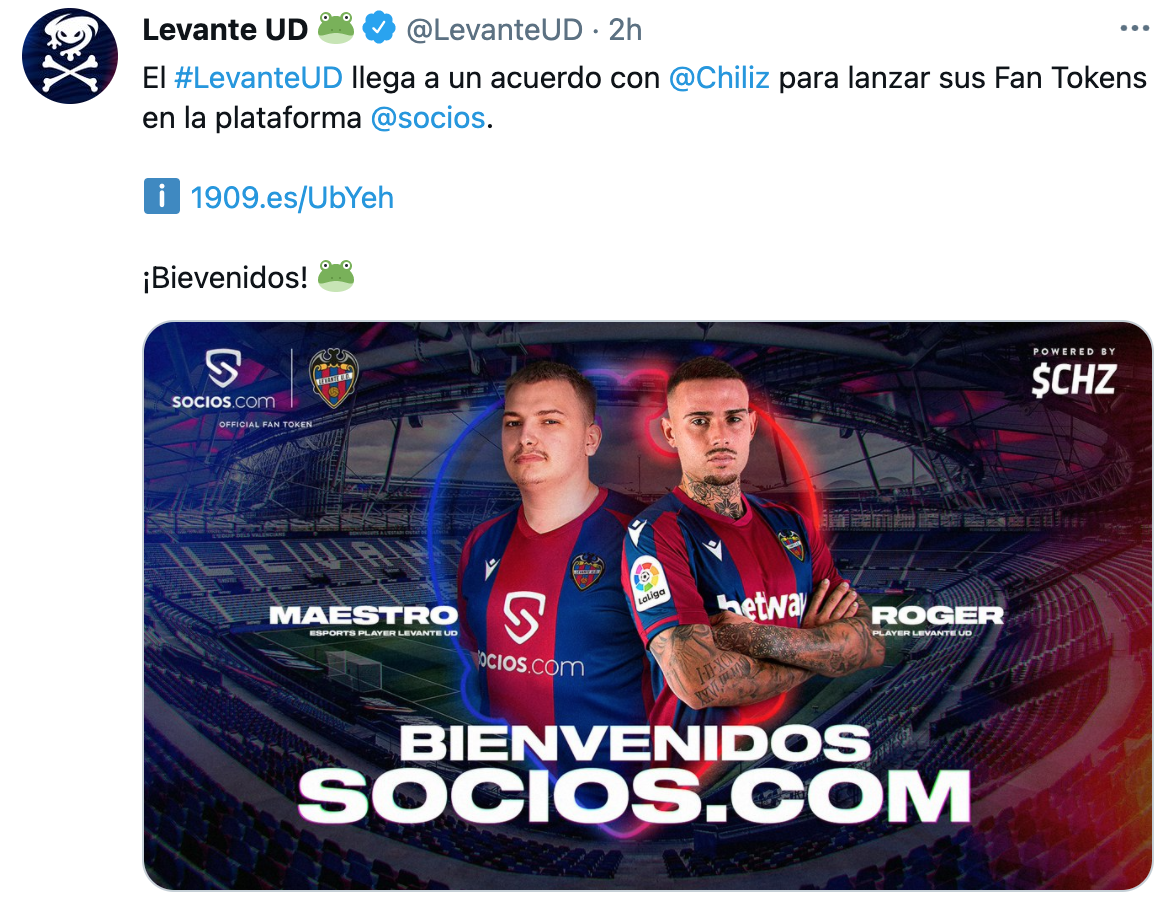
Task: Open the tweet's stadium promo image
Action: 648,606
